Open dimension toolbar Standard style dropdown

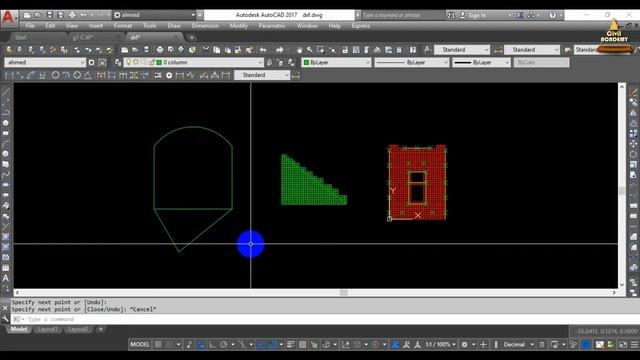tap(262, 76)
